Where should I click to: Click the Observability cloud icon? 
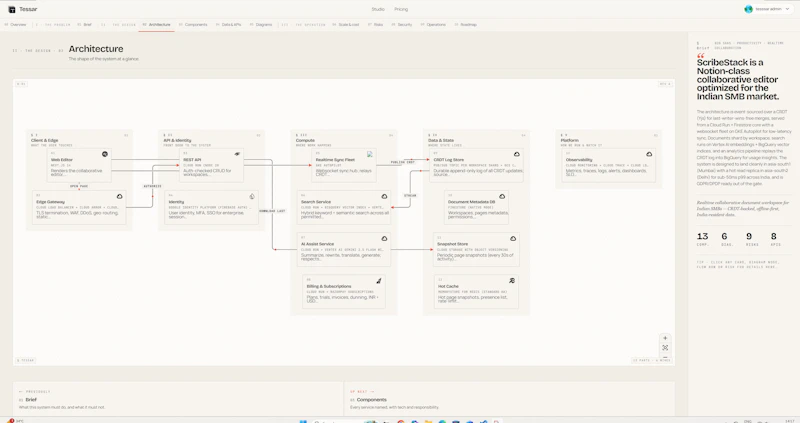coord(649,154)
